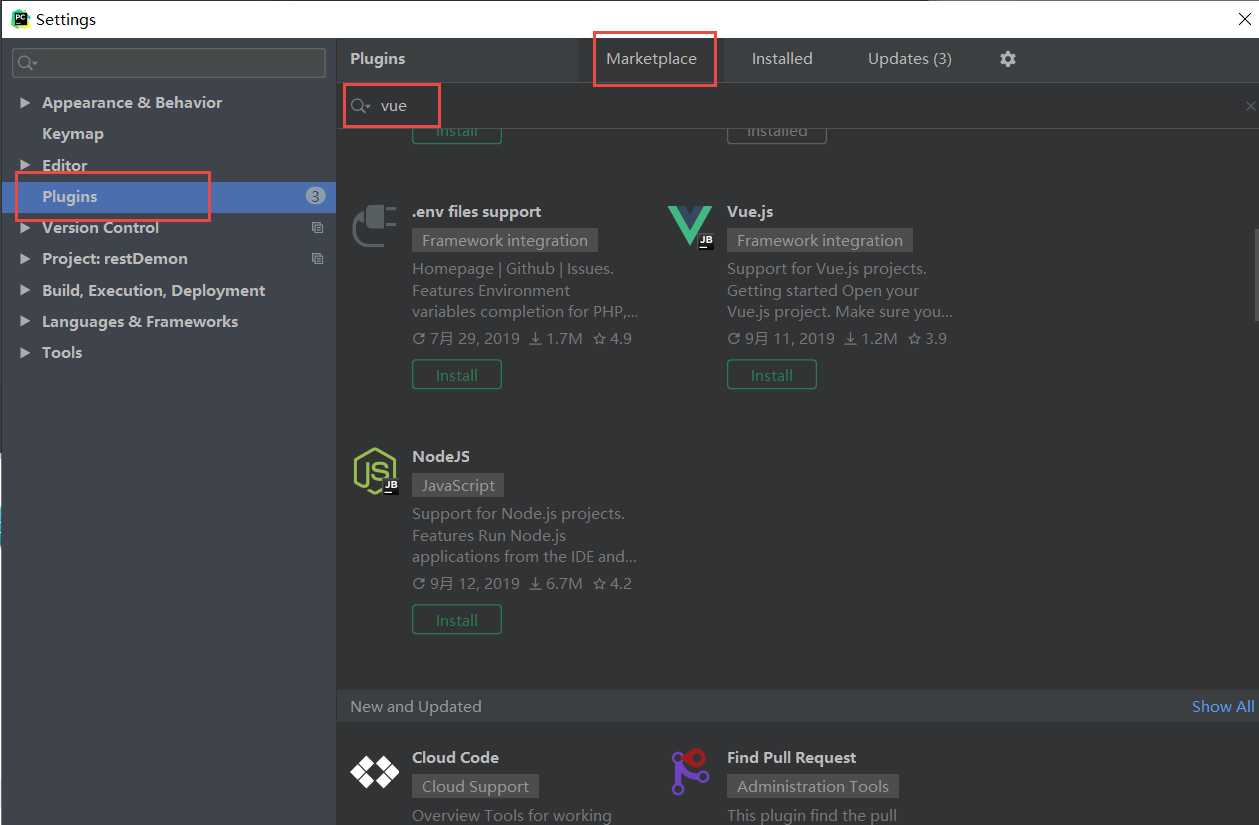Screen dimensions: 1259x825
Task: Expand the Editor tree node
Action: point(24,165)
